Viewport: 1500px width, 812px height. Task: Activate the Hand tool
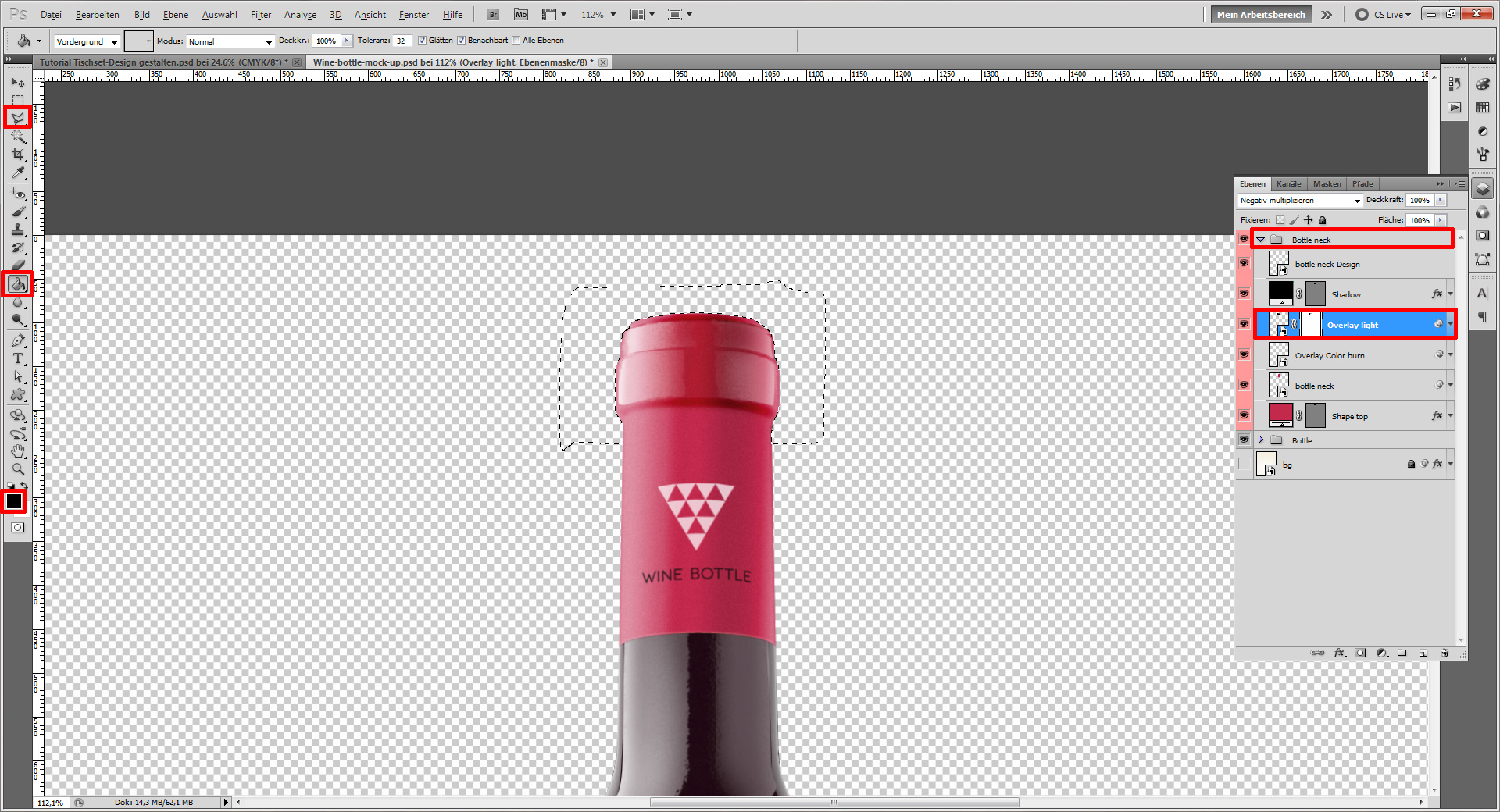point(17,451)
